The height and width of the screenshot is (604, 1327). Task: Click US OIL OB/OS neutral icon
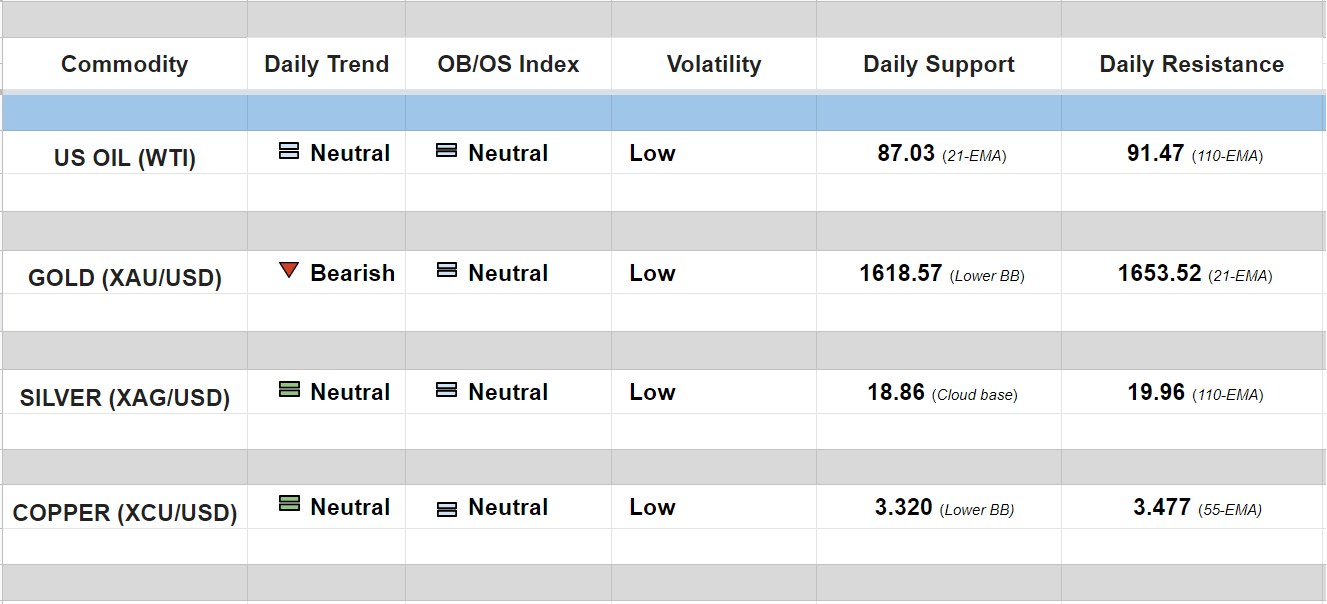click(x=447, y=152)
